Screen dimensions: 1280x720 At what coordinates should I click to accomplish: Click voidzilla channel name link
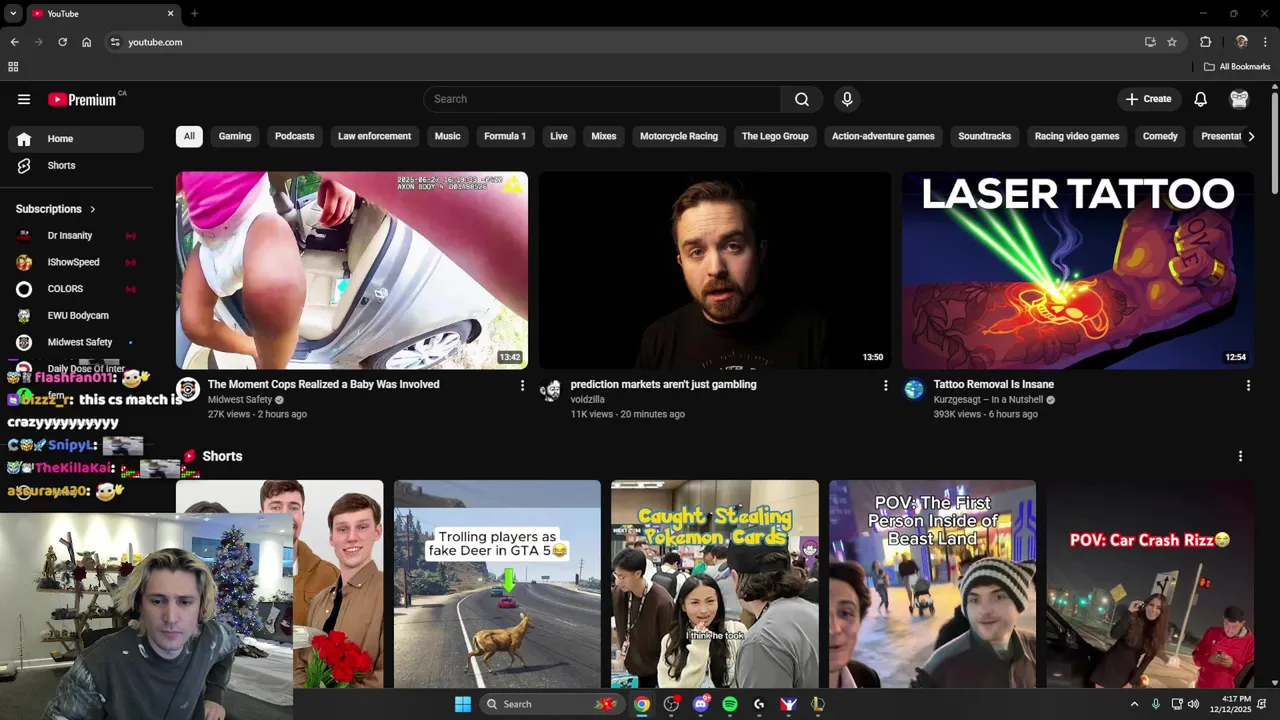587,400
